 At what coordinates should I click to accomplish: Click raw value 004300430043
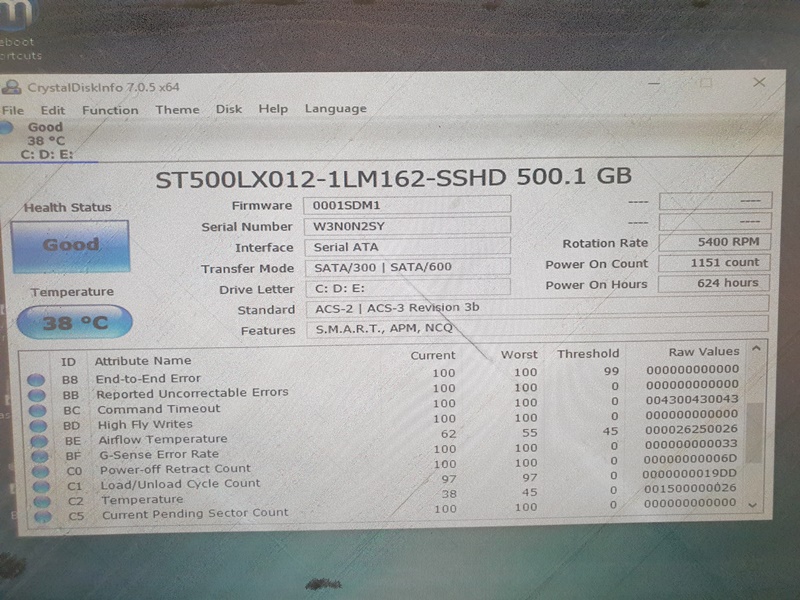point(692,399)
